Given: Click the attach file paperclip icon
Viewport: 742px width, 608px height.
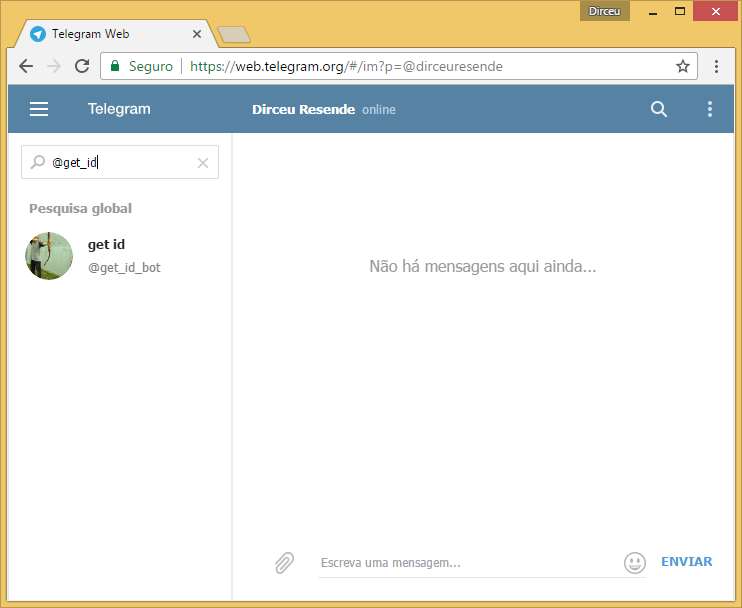Looking at the screenshot, I should 284,563.
